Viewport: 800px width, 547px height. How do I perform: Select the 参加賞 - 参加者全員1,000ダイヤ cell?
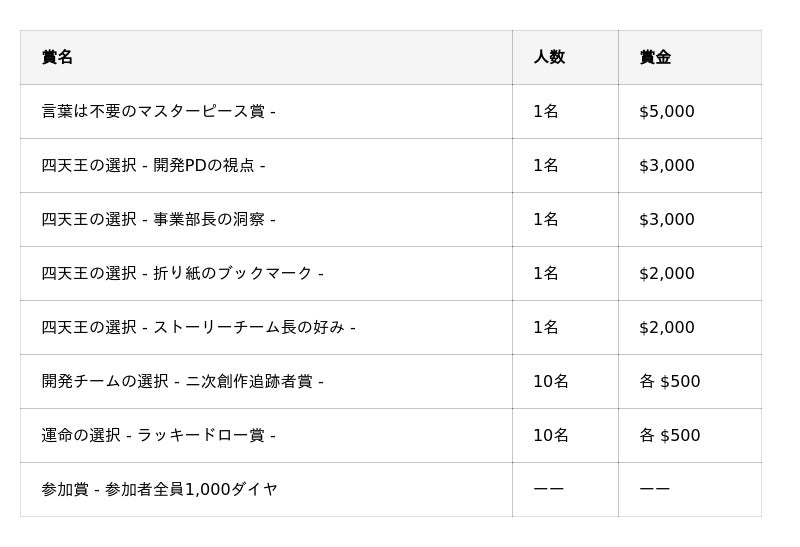click(x=159, y=489)
